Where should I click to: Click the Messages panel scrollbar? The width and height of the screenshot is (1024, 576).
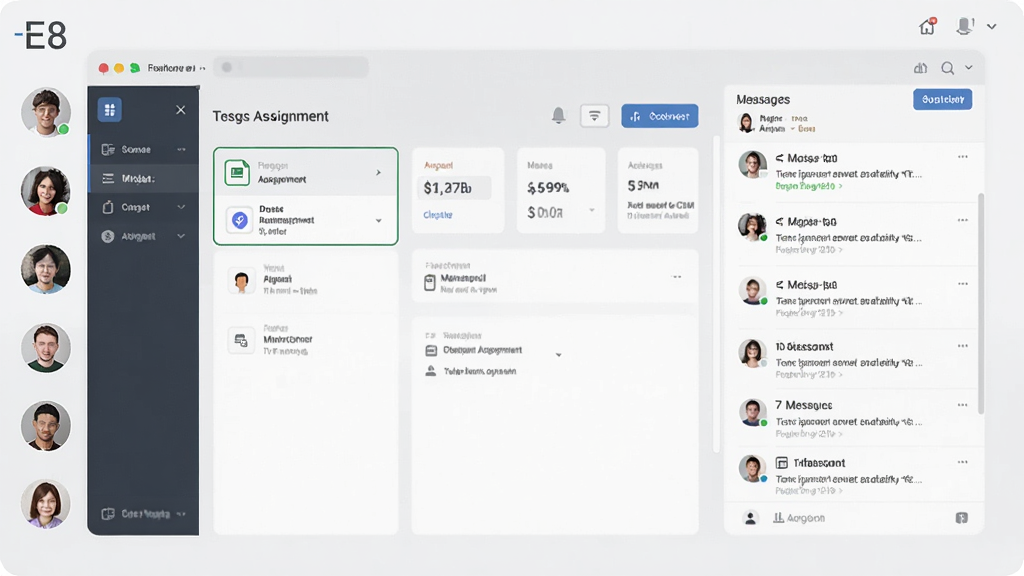[980, 303]
